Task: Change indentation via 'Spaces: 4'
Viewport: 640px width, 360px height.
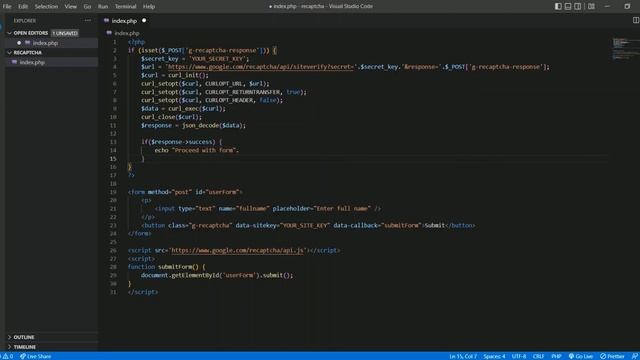Action: click(494, 356)
